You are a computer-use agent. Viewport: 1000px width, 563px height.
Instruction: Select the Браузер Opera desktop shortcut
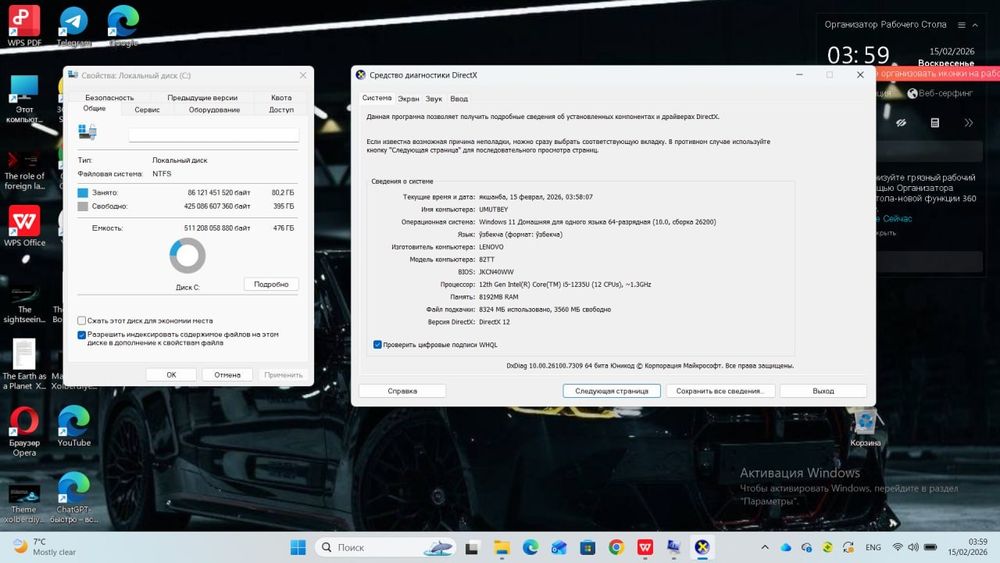[24, 432]
